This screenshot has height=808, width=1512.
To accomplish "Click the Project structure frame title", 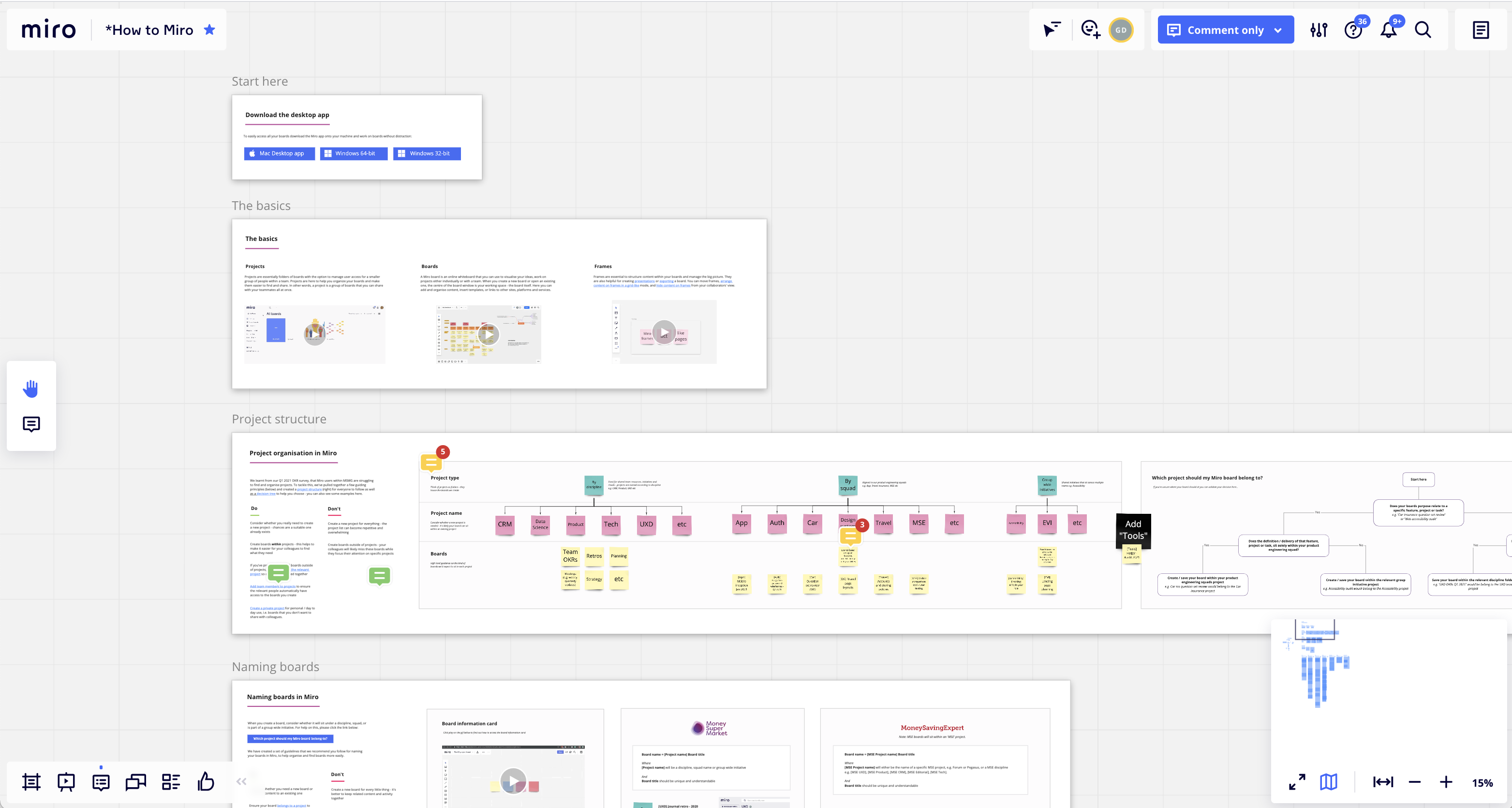I will click(279, 419).
